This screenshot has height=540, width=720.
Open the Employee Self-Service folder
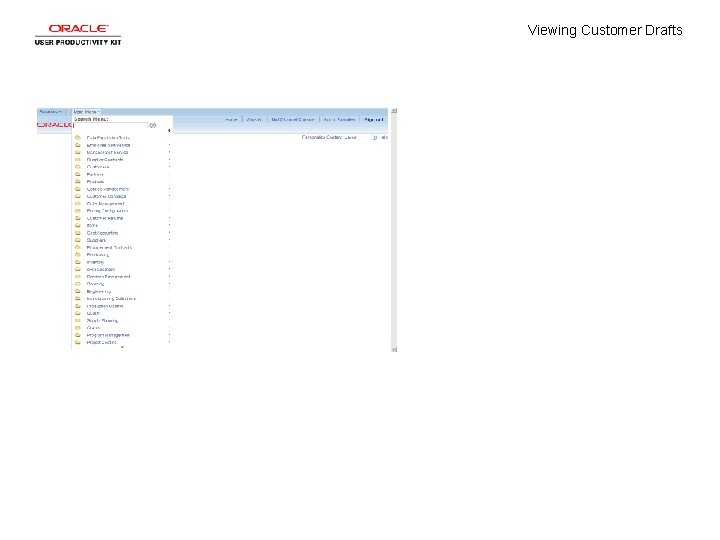tap(108, 145)
